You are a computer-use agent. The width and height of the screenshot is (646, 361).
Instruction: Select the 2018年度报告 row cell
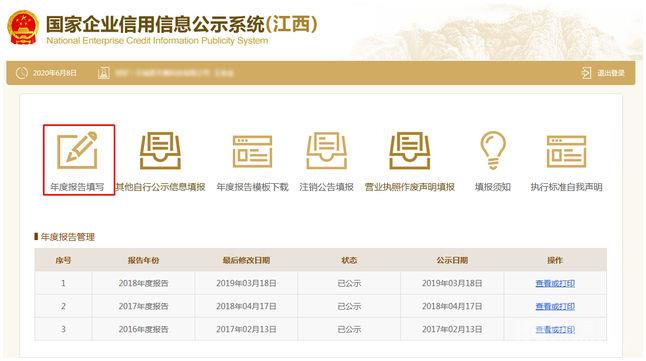pos(143,284)
